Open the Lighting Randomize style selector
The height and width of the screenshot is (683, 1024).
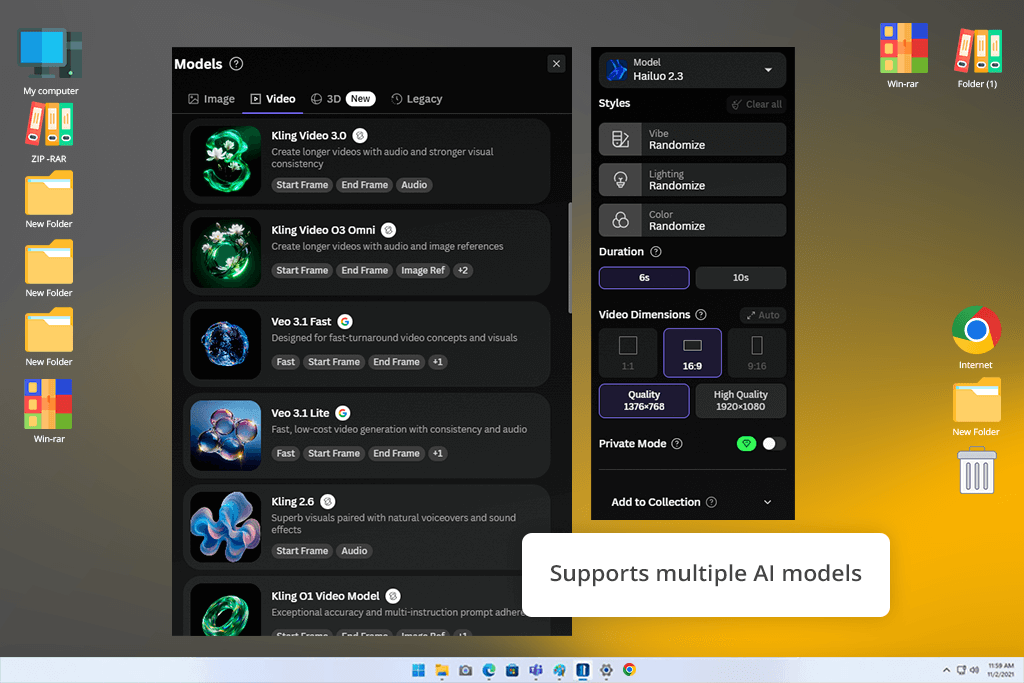coord(692,180)
